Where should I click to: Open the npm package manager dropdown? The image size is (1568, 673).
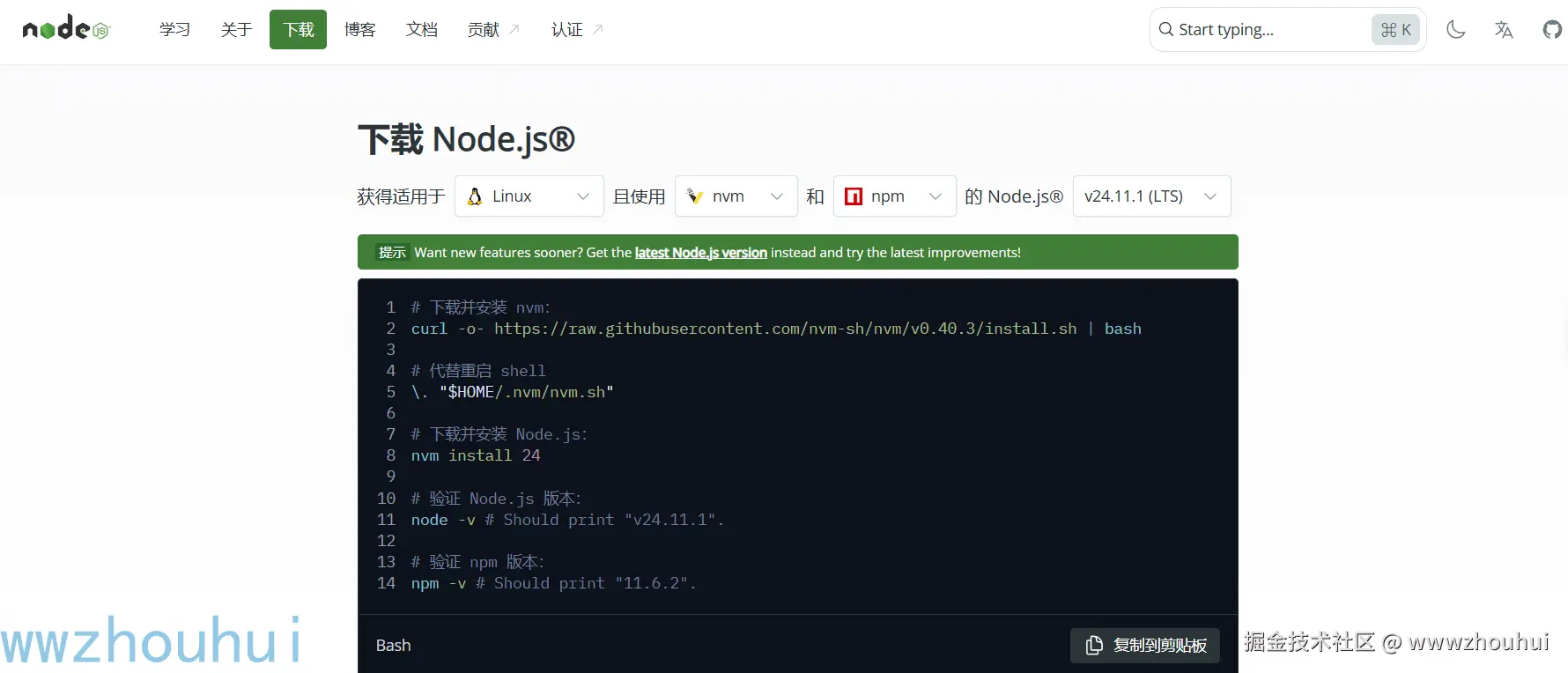pyautogui.click(x=895, y=196)
